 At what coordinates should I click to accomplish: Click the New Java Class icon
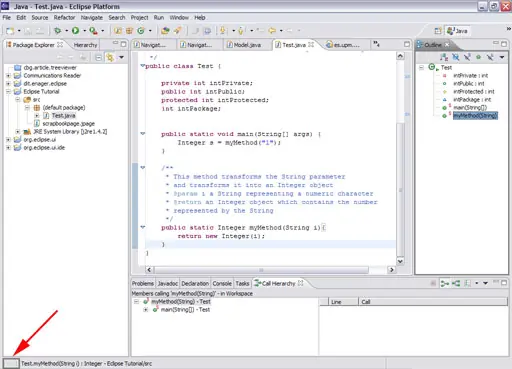141,31
